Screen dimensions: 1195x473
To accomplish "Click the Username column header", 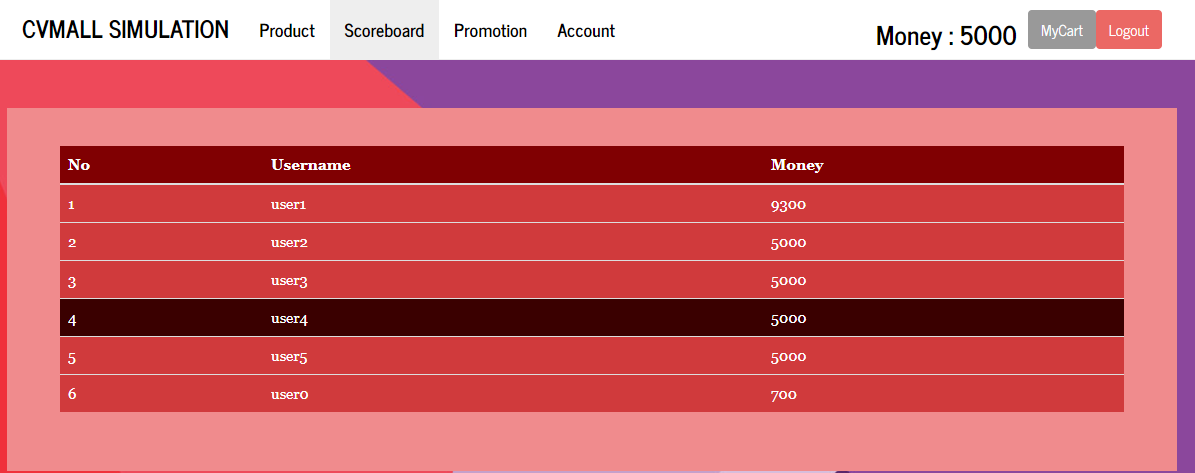I will [310, 165].
